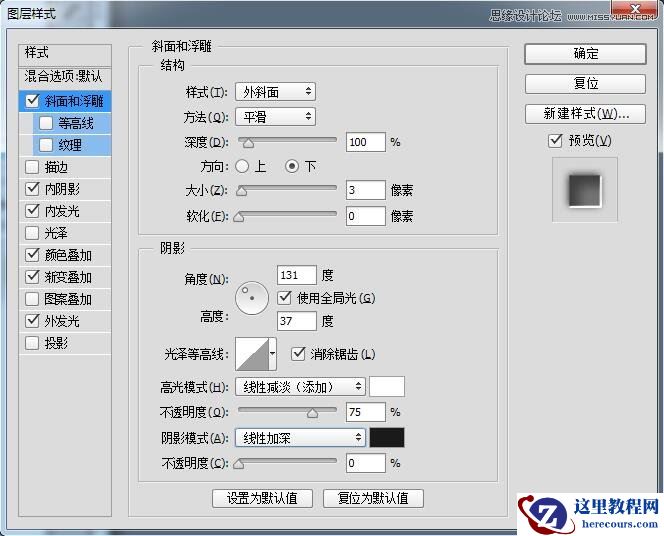Screen dimensions: 664x536
Task: Open 阴影模式 dropdown showing 线性加深
Action: [x=300, y=437]
